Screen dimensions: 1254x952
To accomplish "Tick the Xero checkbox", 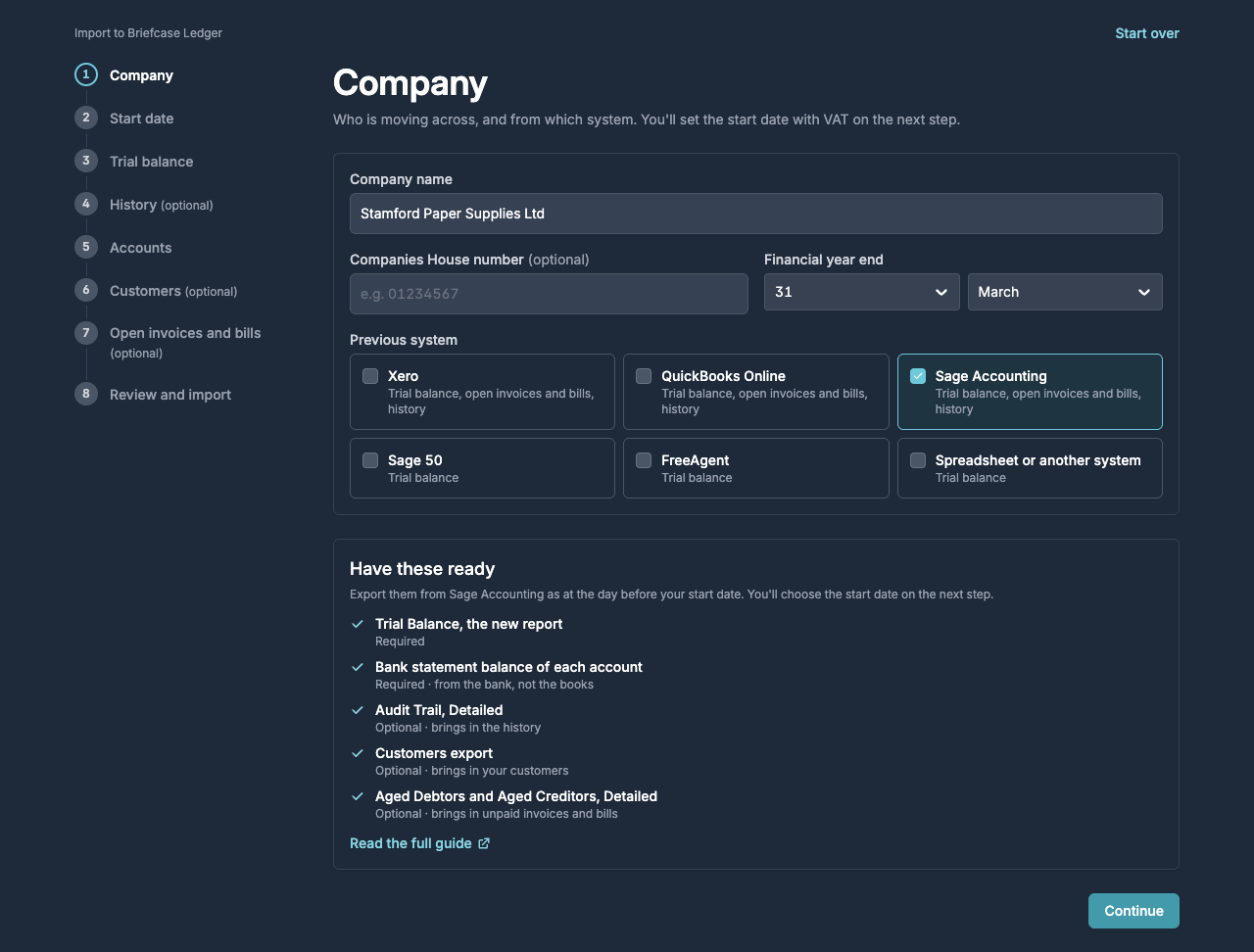I will (370, 376).
